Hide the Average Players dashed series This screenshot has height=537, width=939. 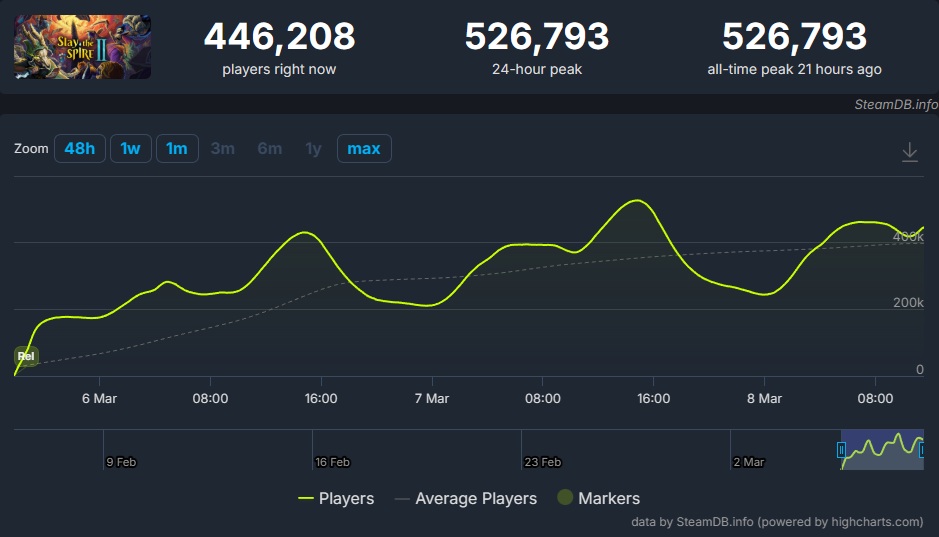(465, 498)
